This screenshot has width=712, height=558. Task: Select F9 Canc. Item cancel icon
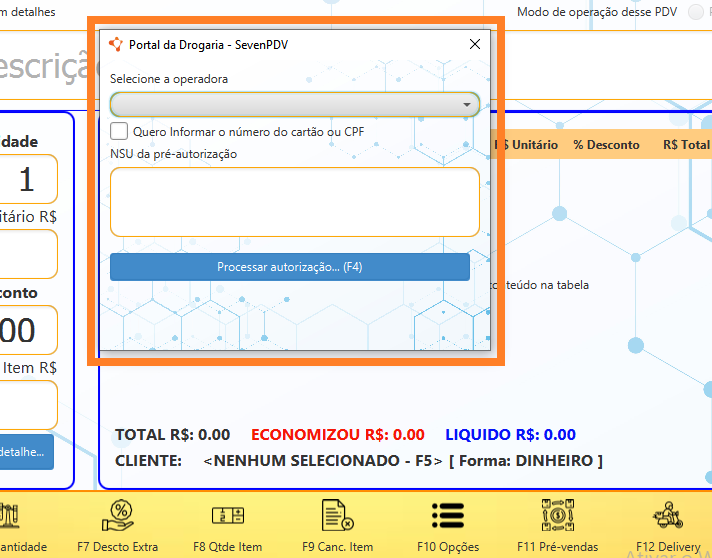pos(337,516)
